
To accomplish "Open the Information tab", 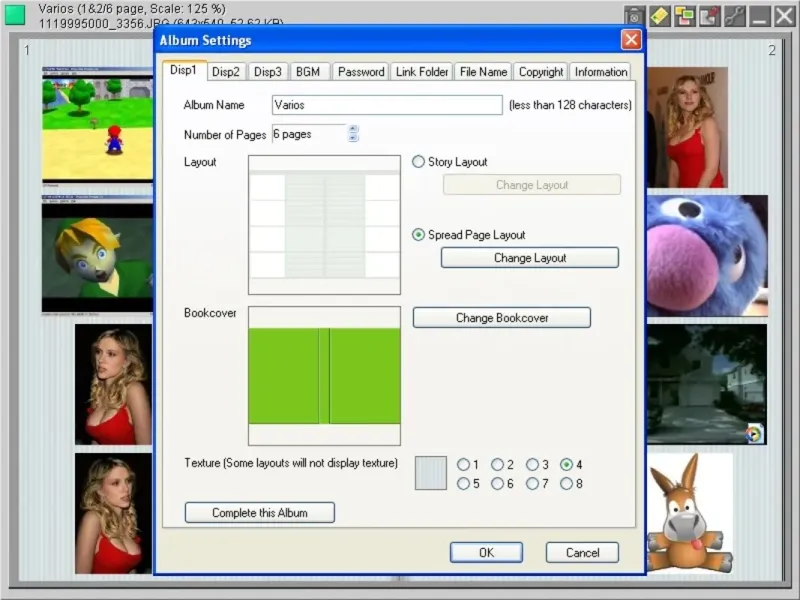I will click(601, 72).
